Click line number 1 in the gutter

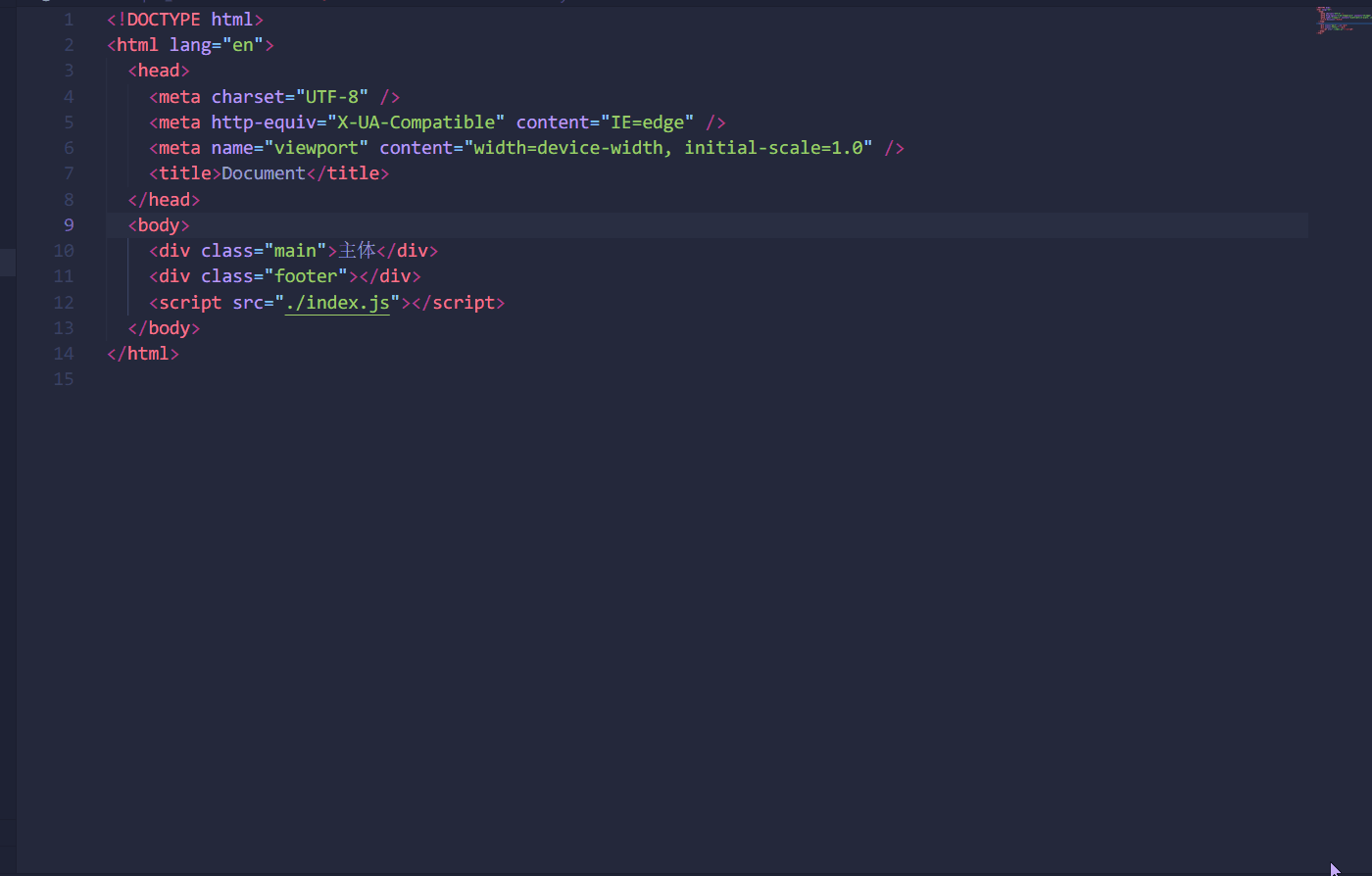tap(69, 20)
